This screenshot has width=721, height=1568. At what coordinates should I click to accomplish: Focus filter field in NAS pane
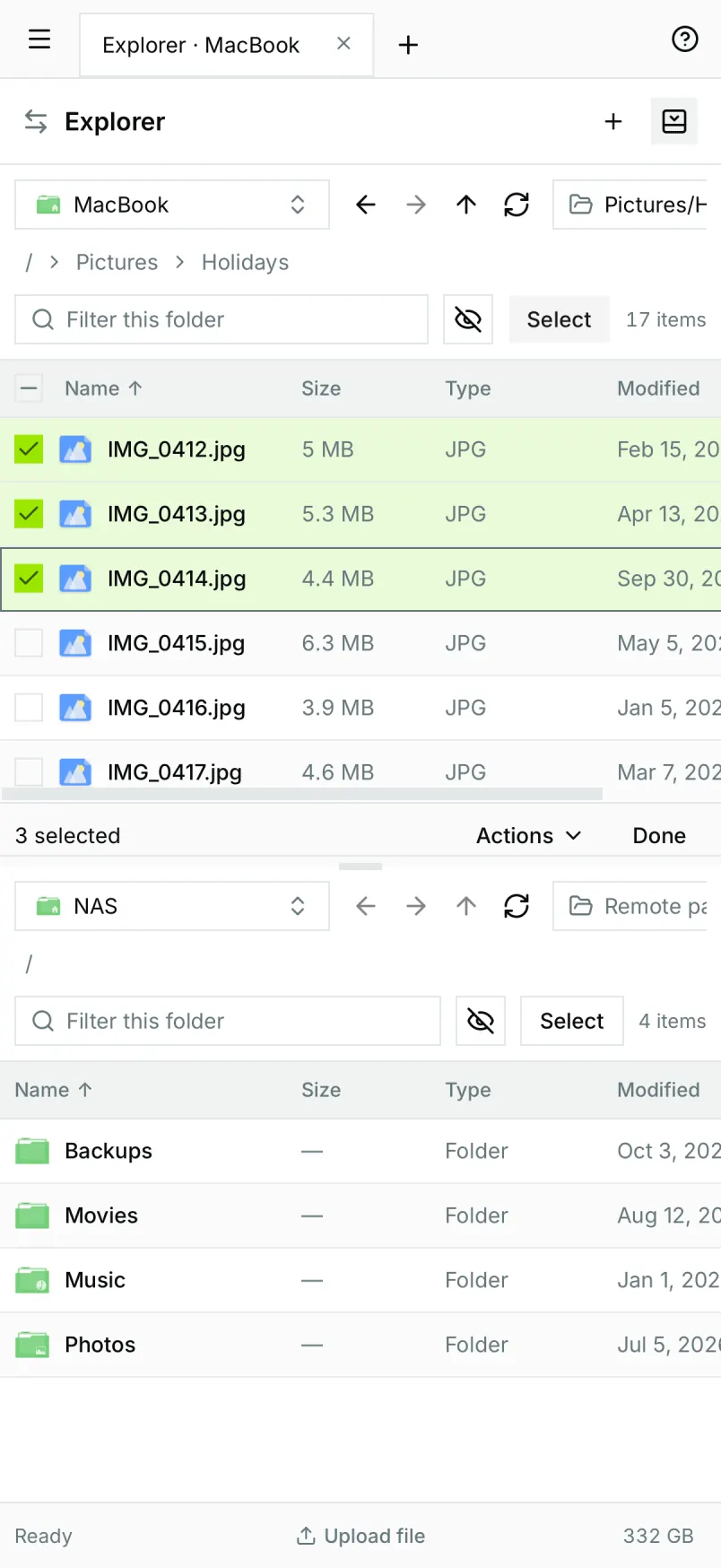pos(228,1021)
